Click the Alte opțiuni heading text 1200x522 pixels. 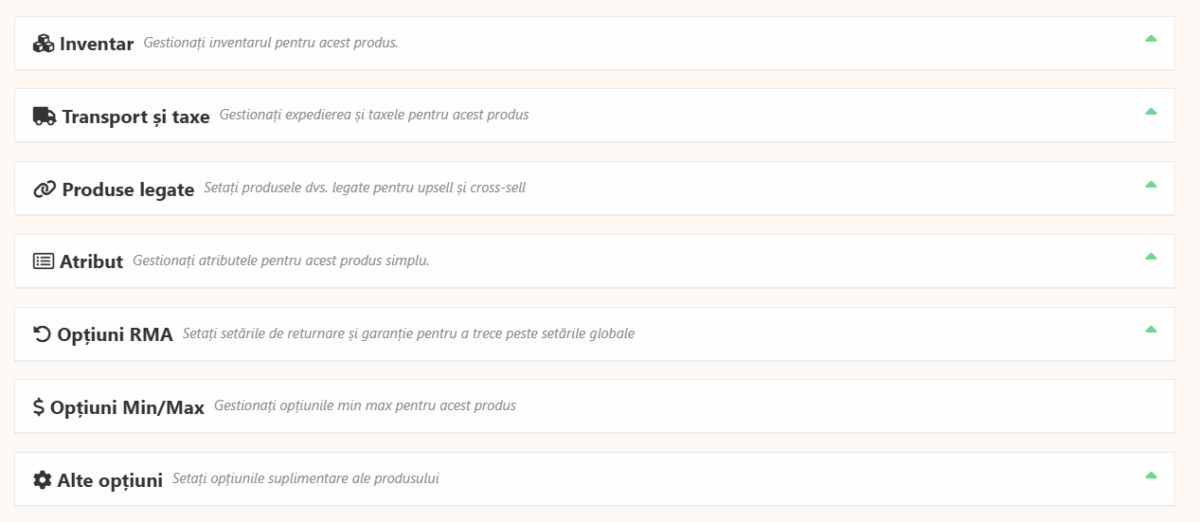(110, 481)
